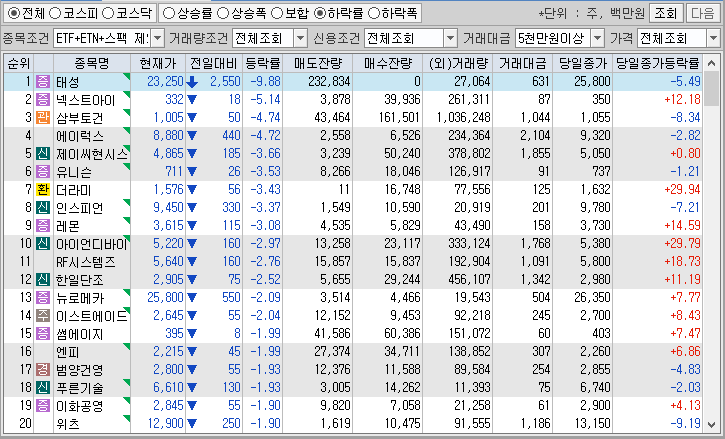Sort by 매도잔량 column header

pos(318,63)
